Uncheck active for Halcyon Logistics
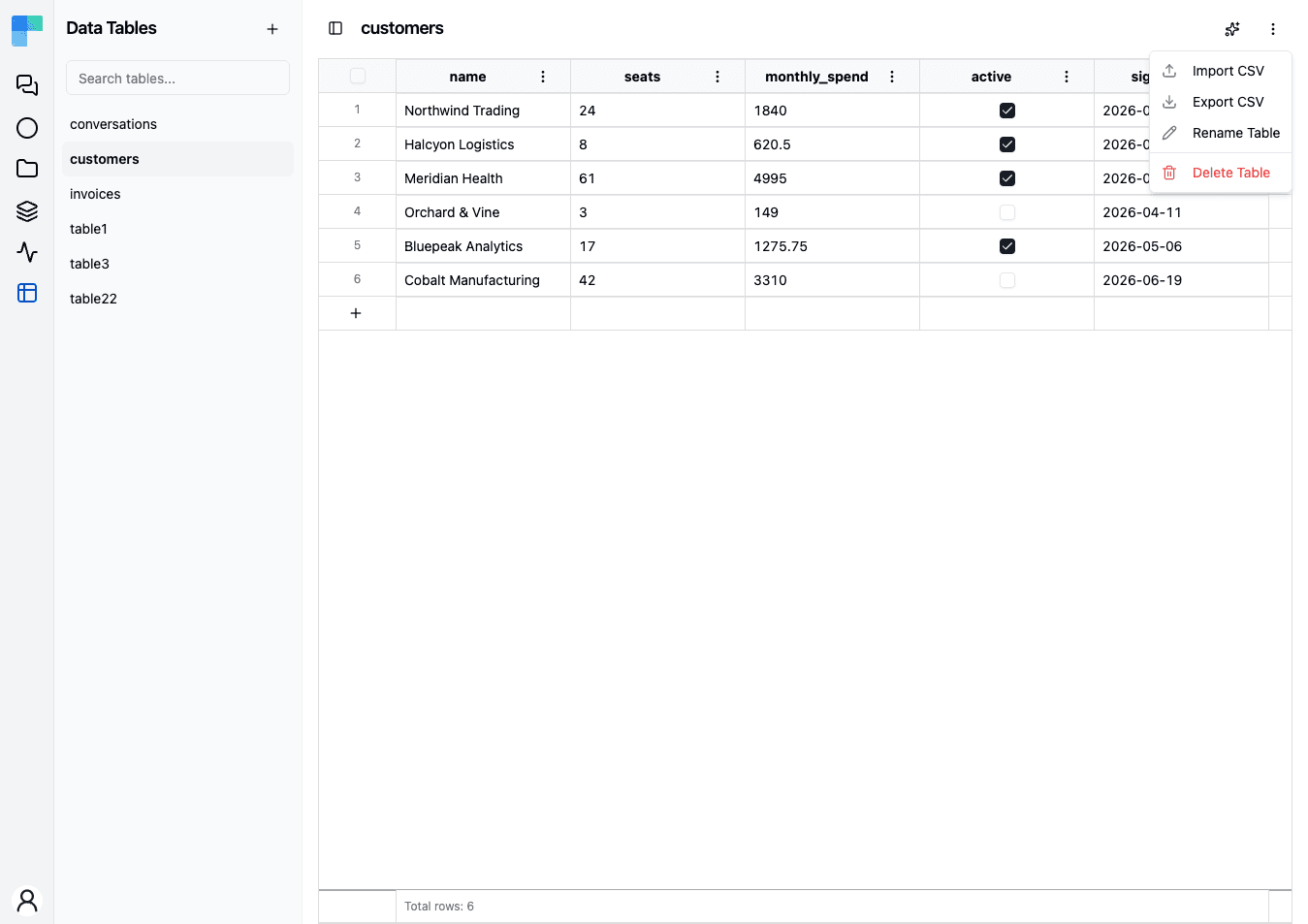Image resolution: width=1308 pixels, height=924 pixels. click(1007, 144)
